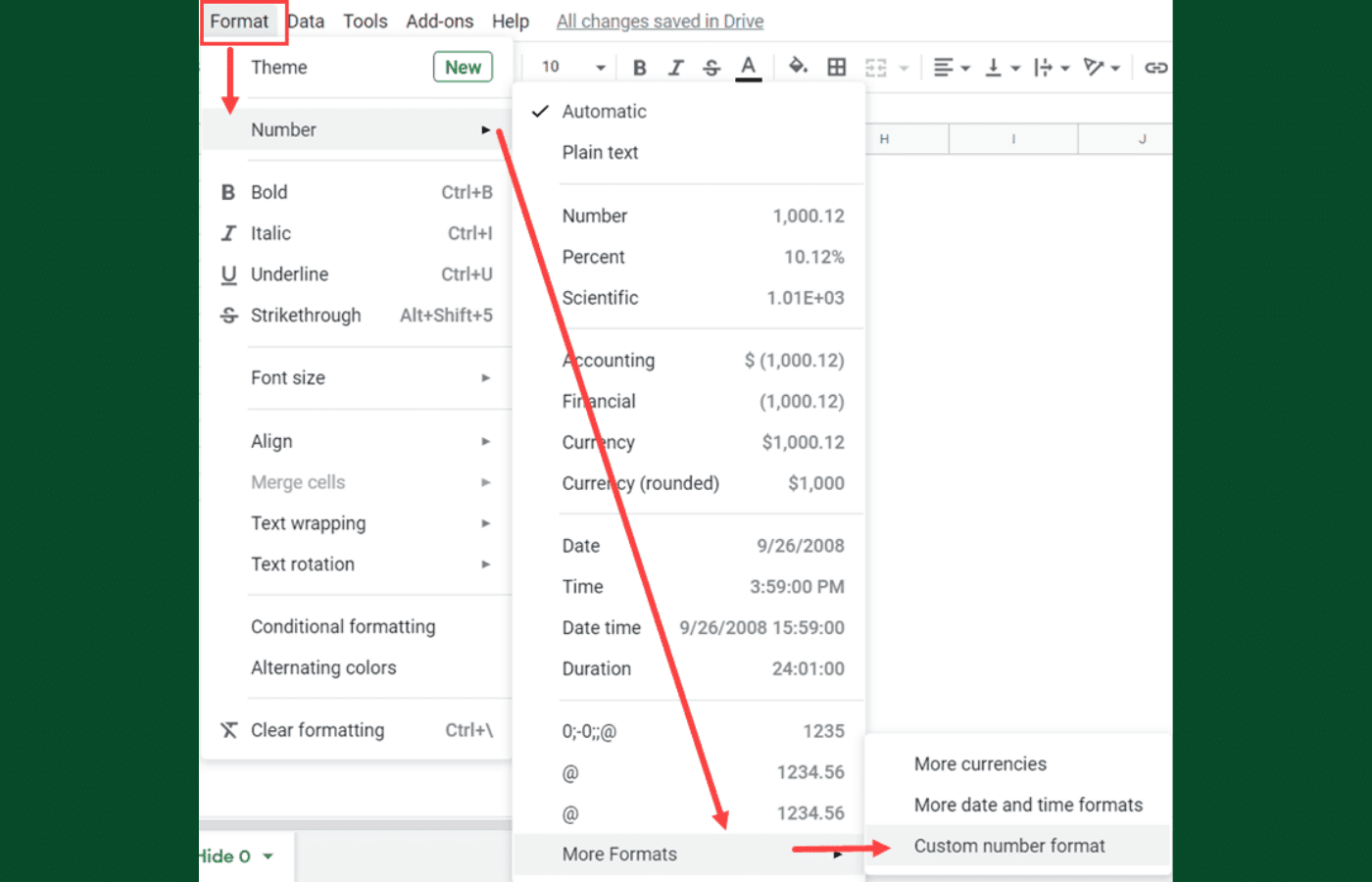Click the Borders grid icon
Image resolution: width=1372 pixels, height=882 pixels.
pyautogui.click(x=836, y=67)
